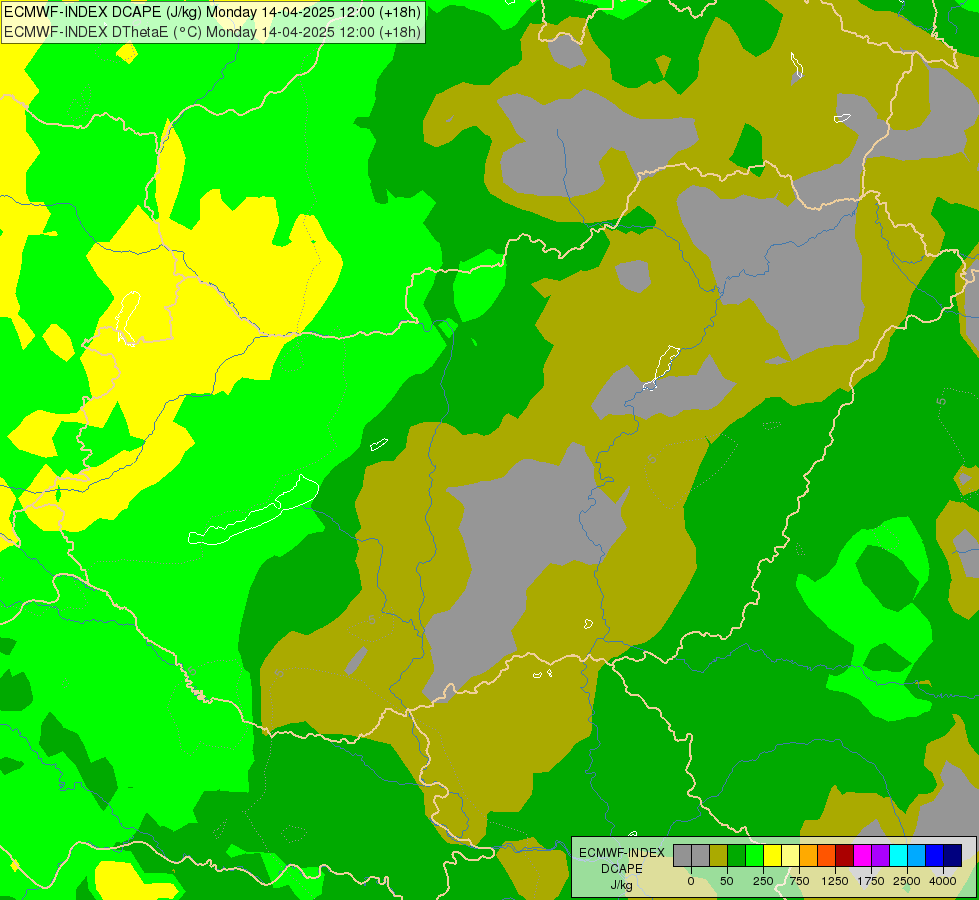Click the legend label 'DCAPE'
Viewport: 979px width, 900px height.
[x=622, y=869]
